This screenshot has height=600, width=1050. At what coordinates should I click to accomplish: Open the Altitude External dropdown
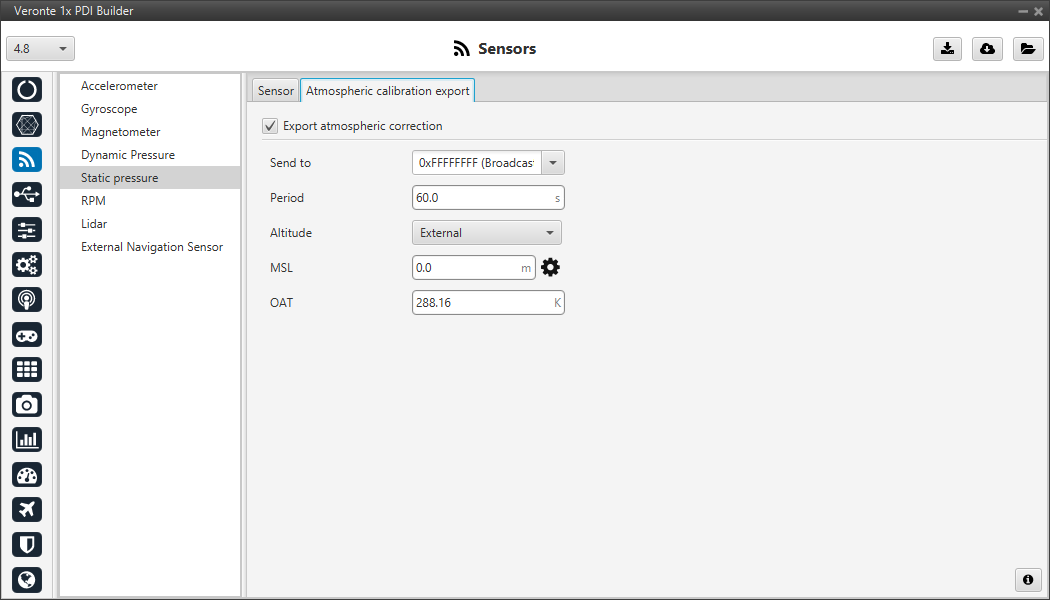click(487, 233)
